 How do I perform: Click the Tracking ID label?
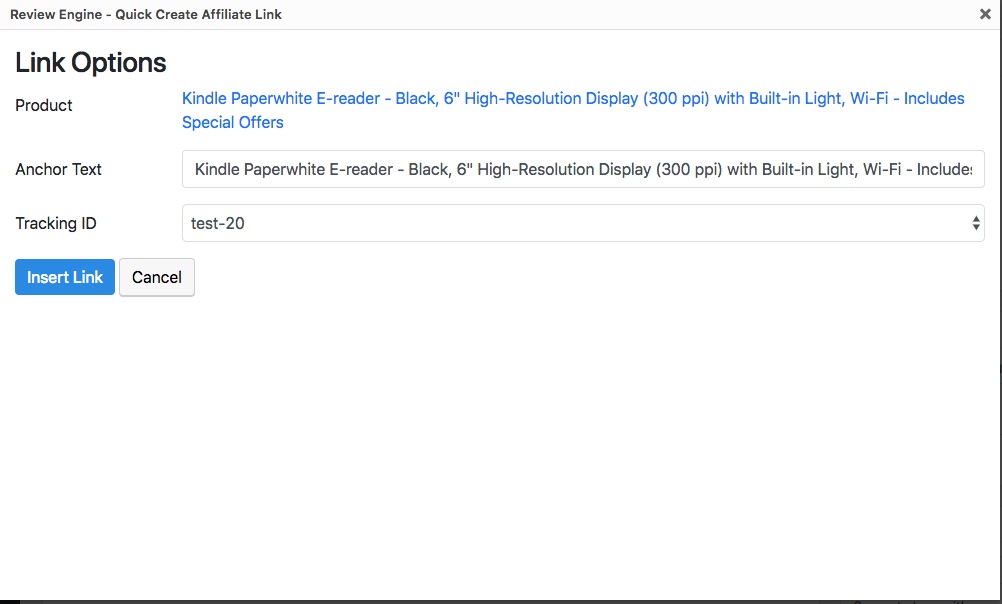[56, 223]
